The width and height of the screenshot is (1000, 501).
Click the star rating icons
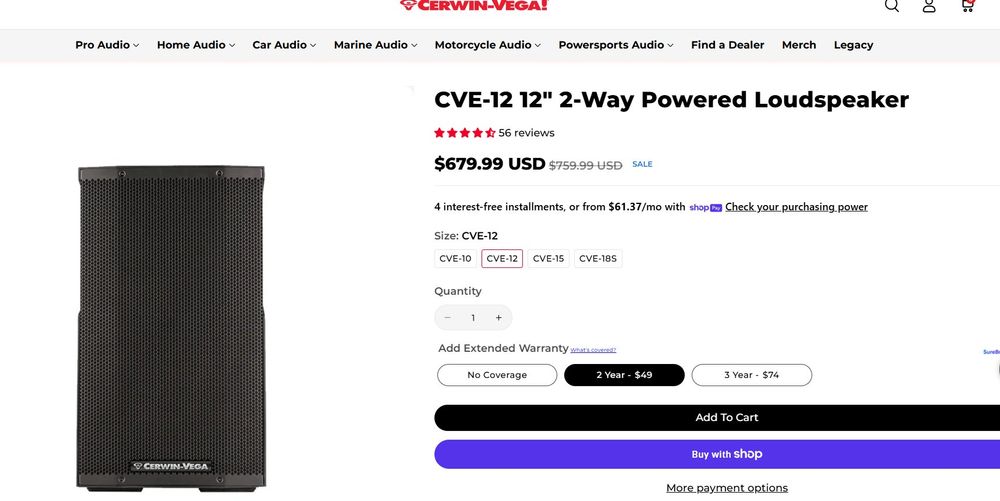click(465, 133)
